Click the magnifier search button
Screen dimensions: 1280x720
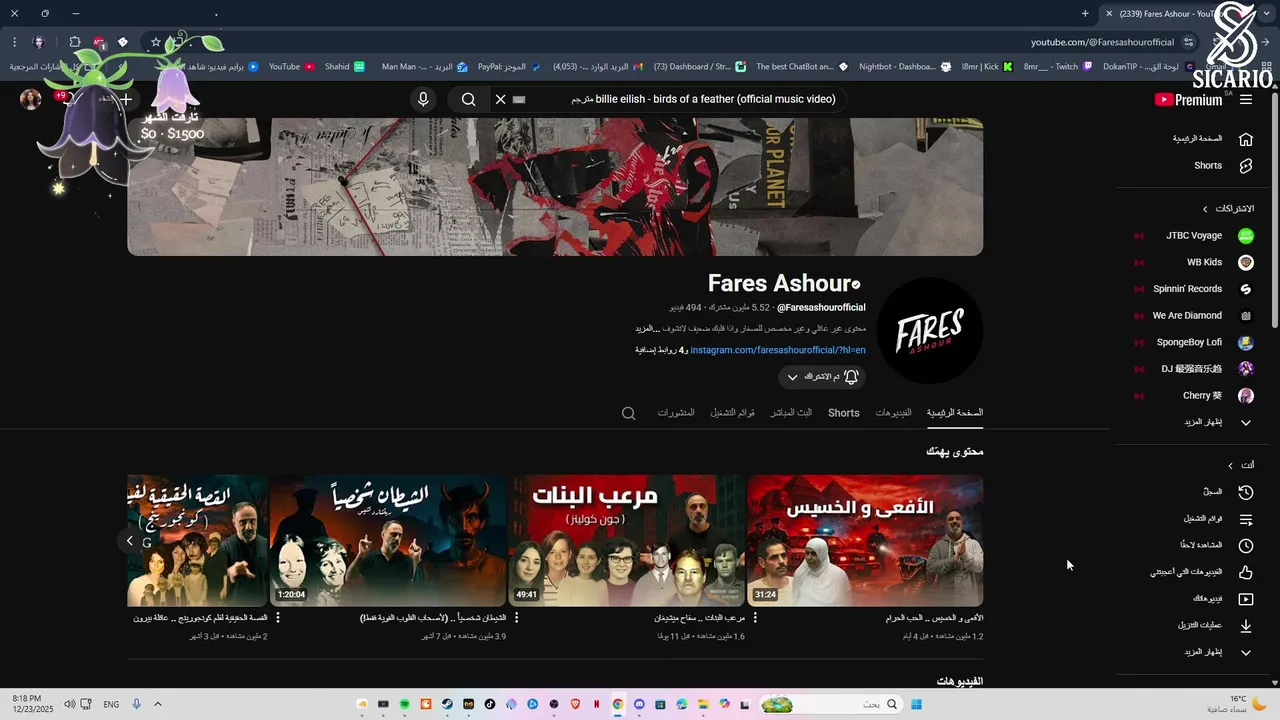coord(468,99)
